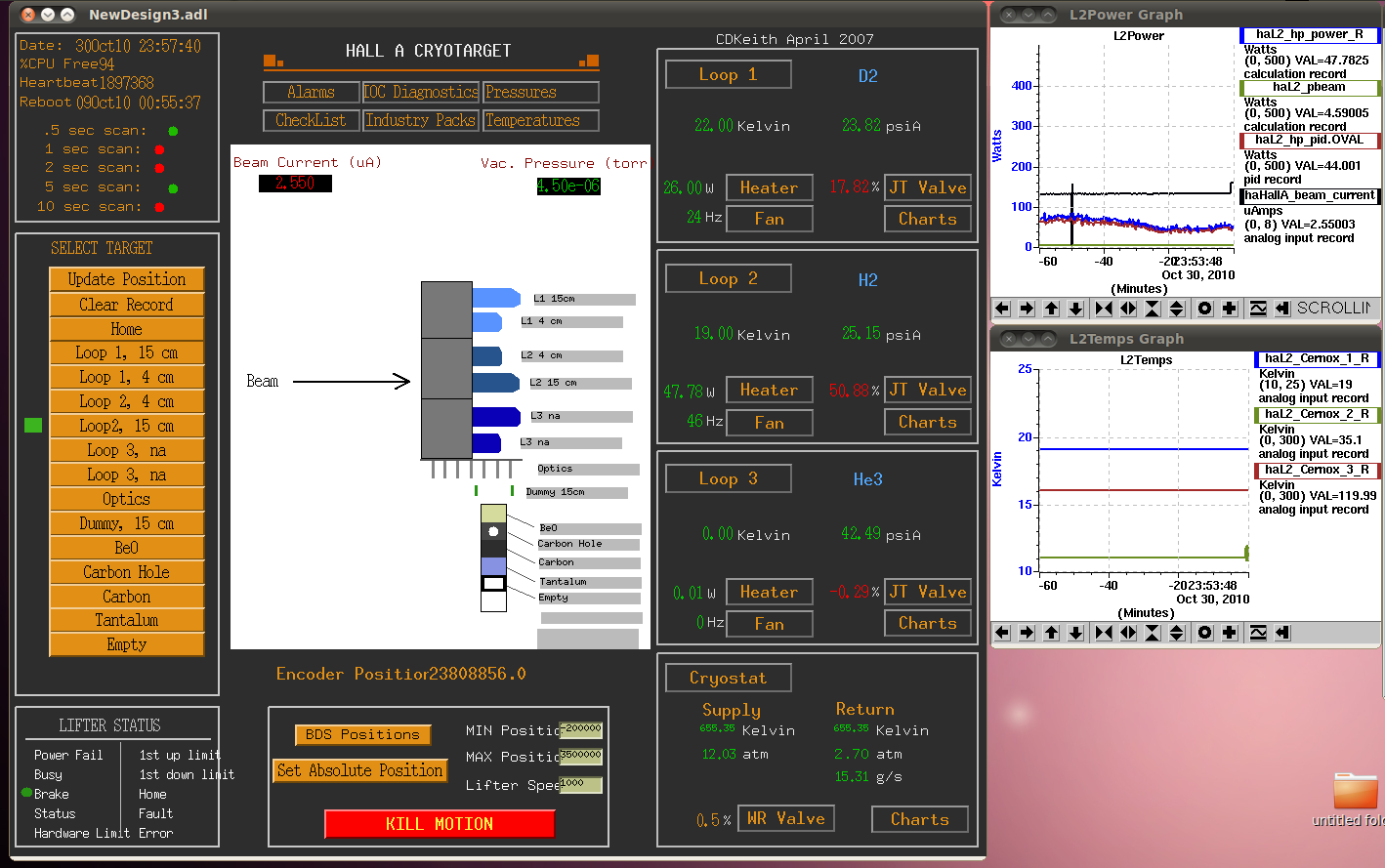This screenshot has height=868, width=1385.
Task: Select target Loop 2, 4 cm
Action: click(x=127, y=401)
